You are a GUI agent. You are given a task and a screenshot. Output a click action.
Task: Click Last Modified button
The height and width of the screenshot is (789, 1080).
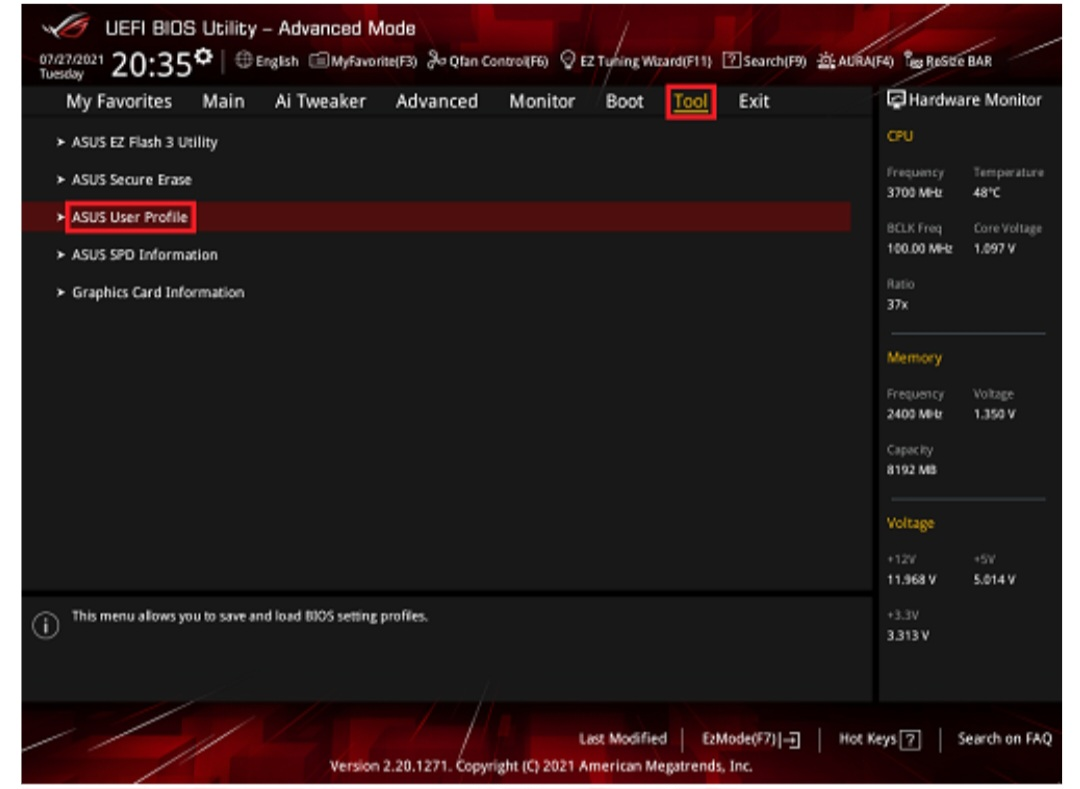pos(623,739)
